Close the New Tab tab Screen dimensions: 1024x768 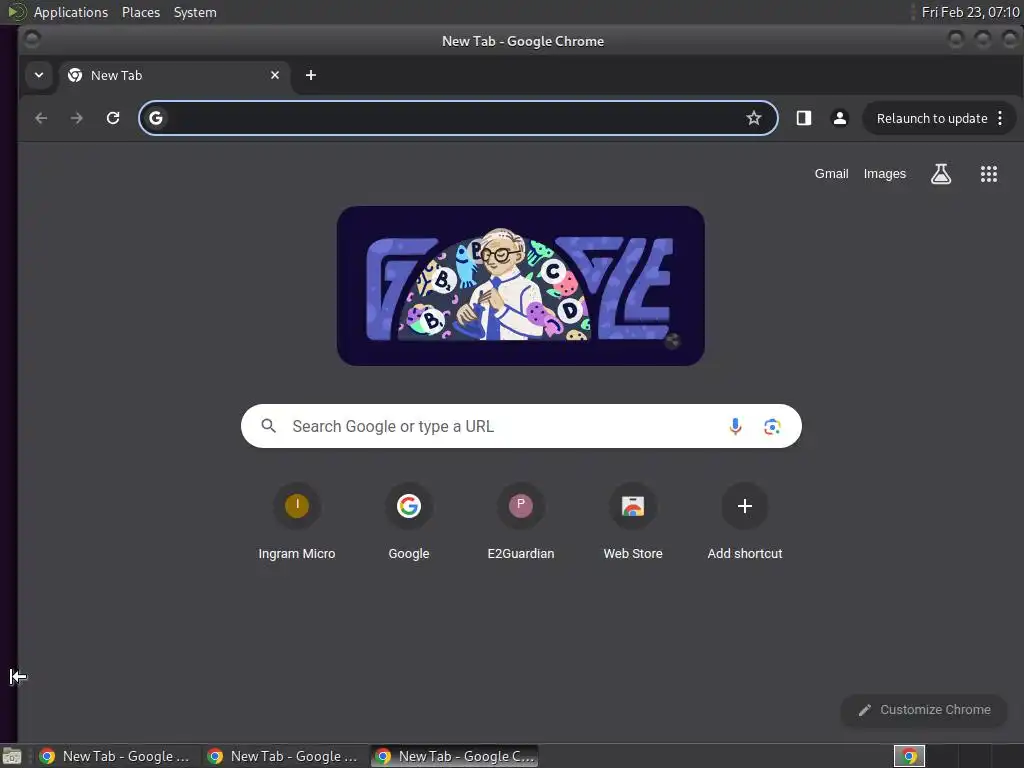coord(275,75)
